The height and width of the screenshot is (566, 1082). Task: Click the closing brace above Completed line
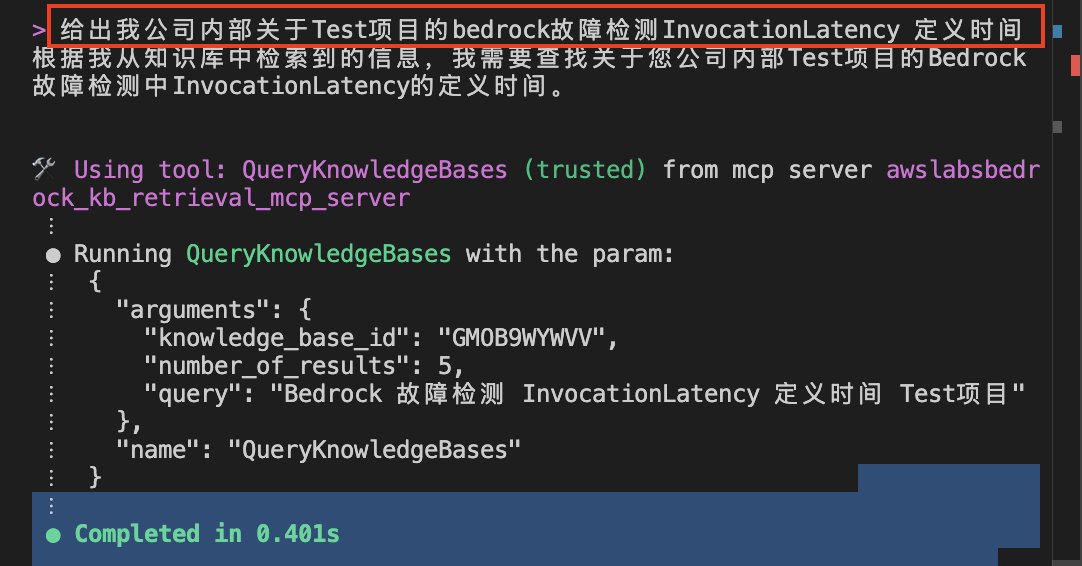[x=95, y=477]
